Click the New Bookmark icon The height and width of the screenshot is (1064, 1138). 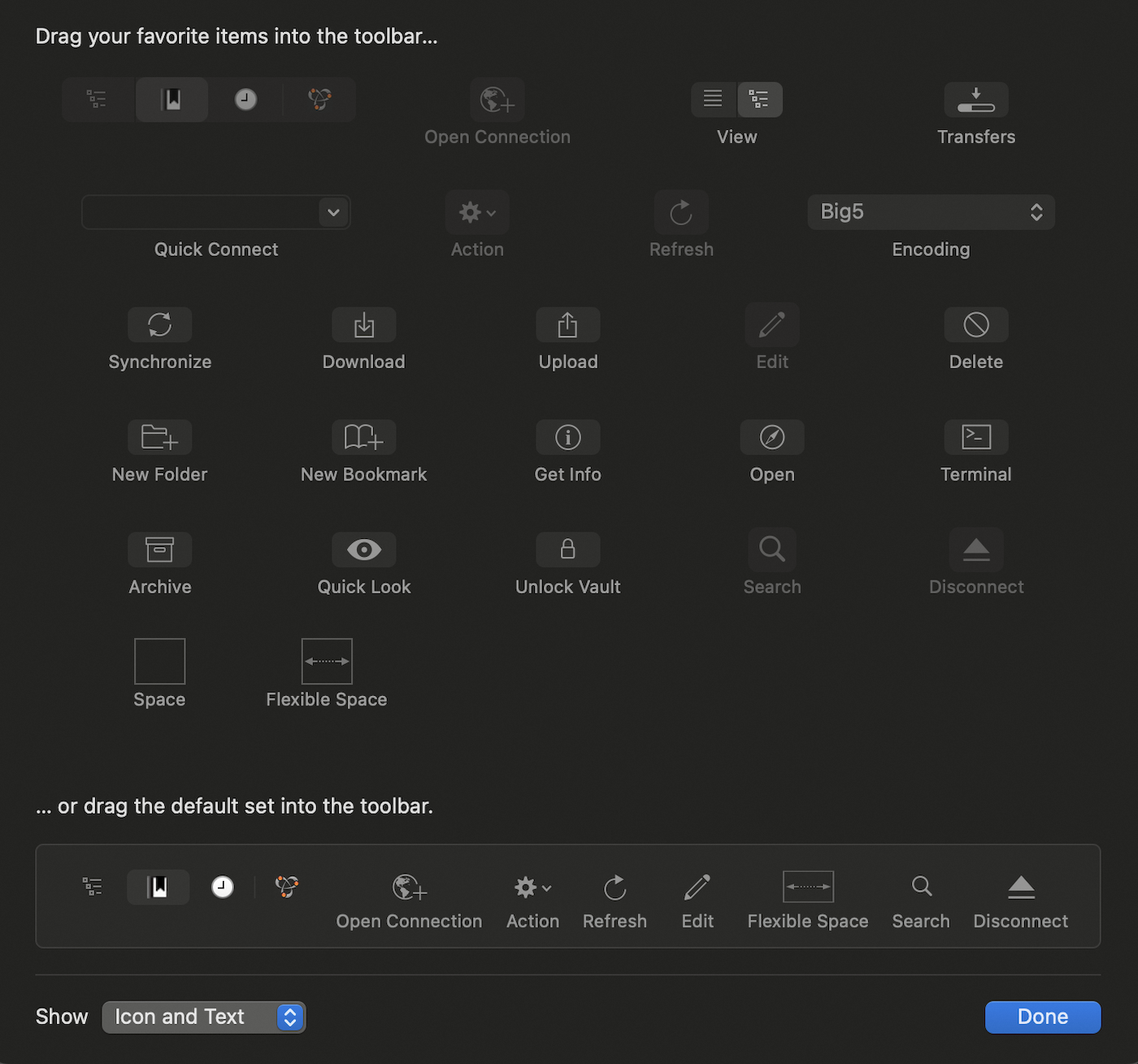(x=363, y=437)
